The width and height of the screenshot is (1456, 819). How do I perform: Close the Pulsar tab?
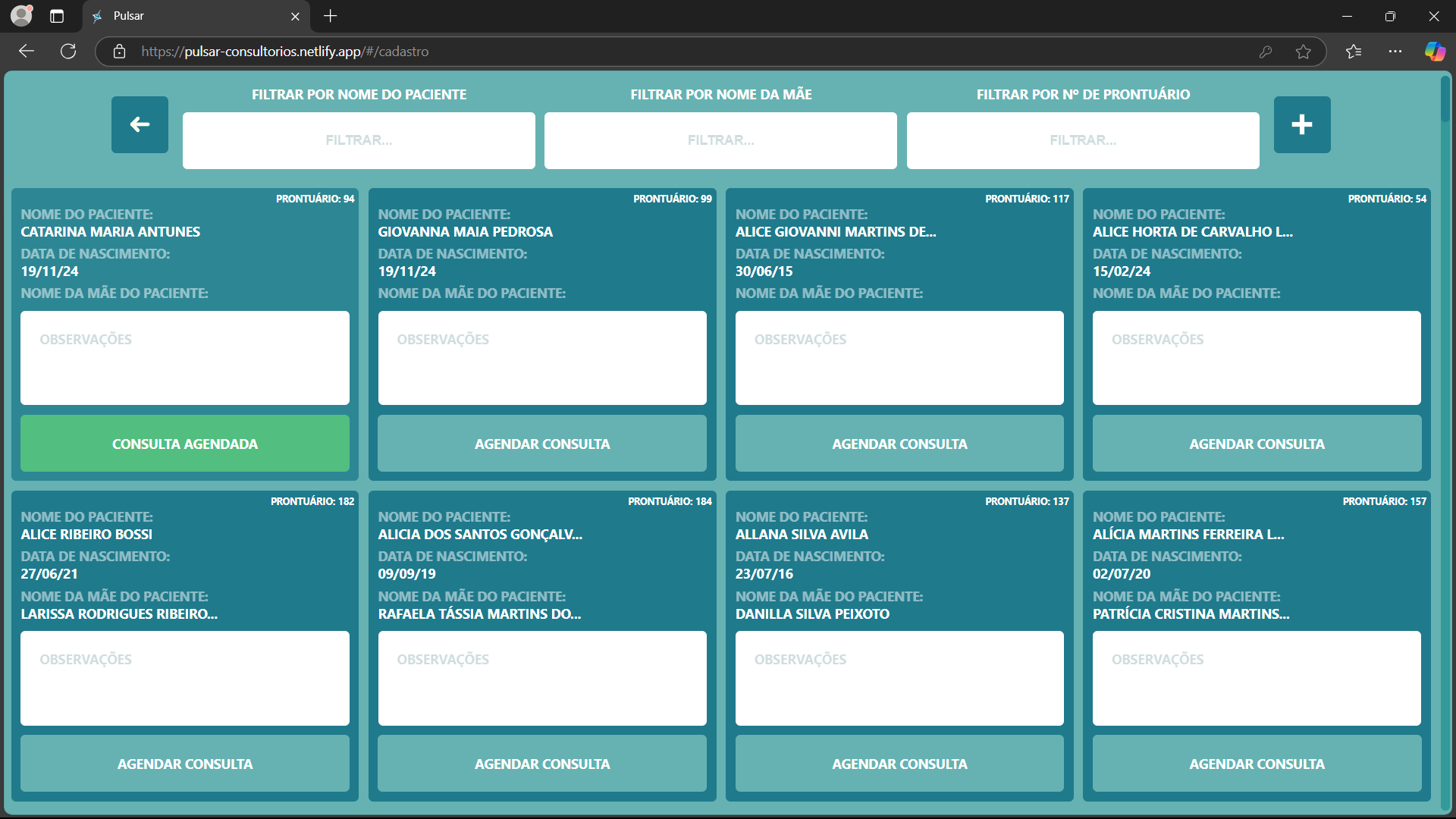point(295,16)
